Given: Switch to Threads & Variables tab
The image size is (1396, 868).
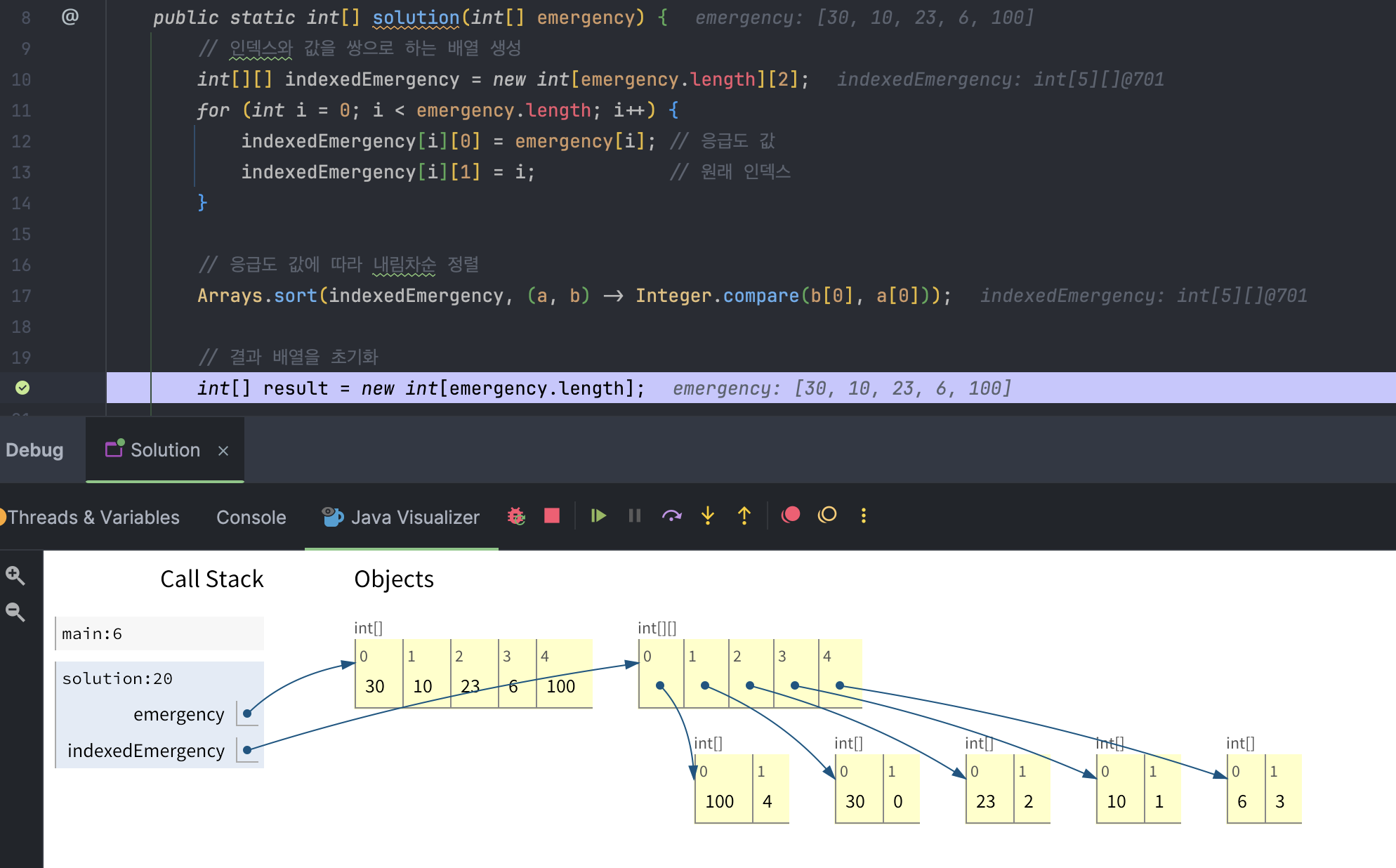Looking at the screenshot, I should 93,518.
